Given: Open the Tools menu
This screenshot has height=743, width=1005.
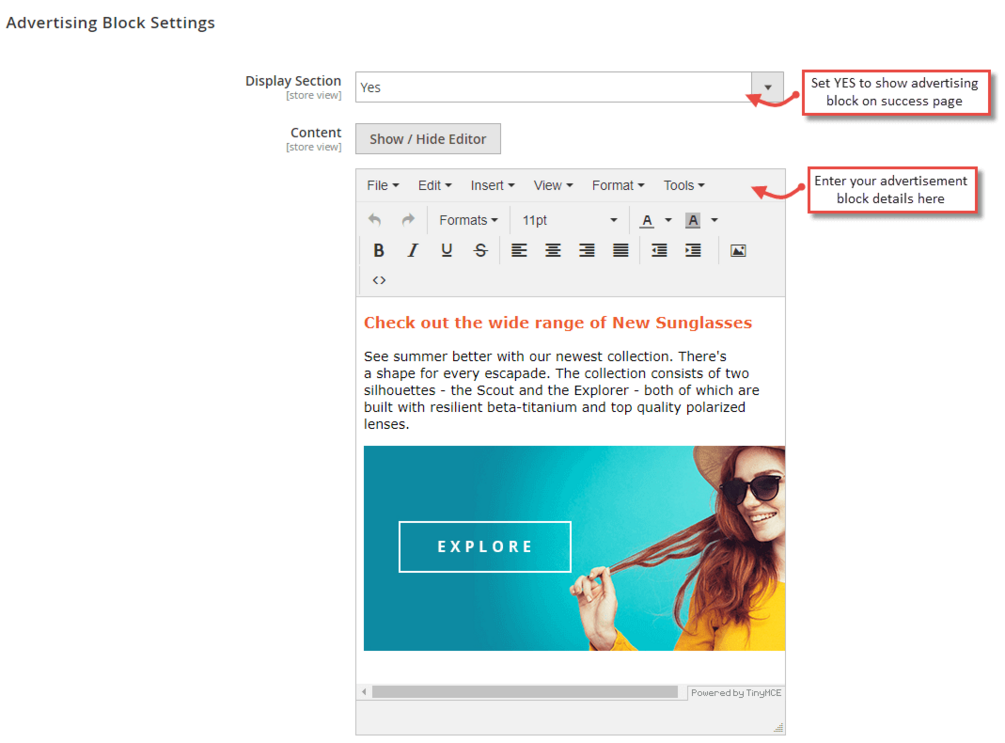Looking at the screenshot, I should (x=684, y=185).
